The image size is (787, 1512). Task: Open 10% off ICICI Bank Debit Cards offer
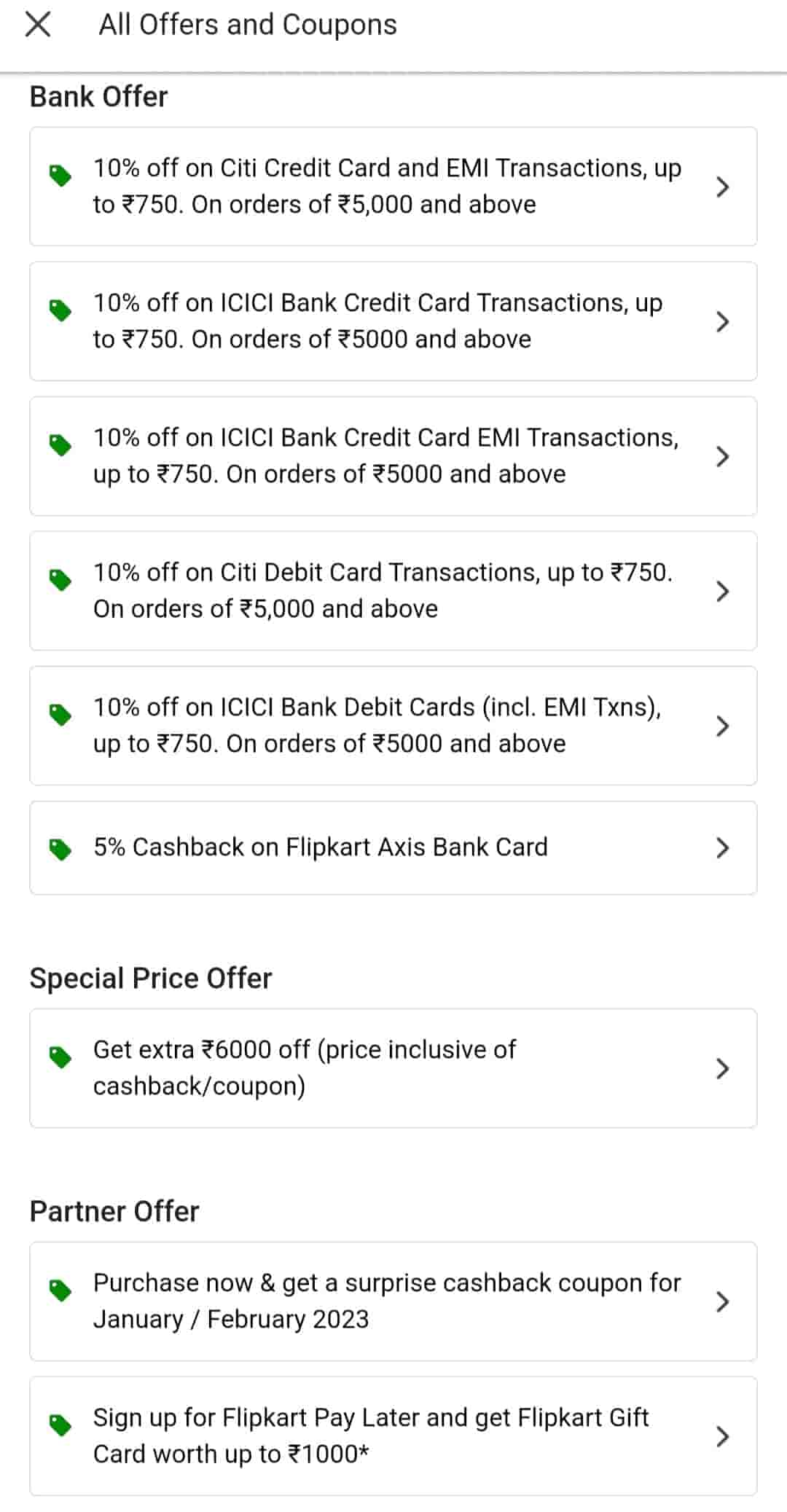377,726
